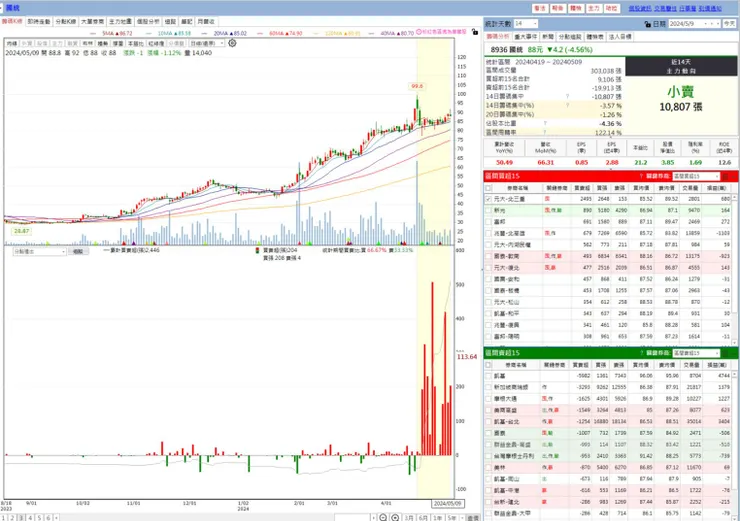The image size is (740, 521).
Task: Check the 凱基 seller row checkbox
Action: (x=488, y=376)
